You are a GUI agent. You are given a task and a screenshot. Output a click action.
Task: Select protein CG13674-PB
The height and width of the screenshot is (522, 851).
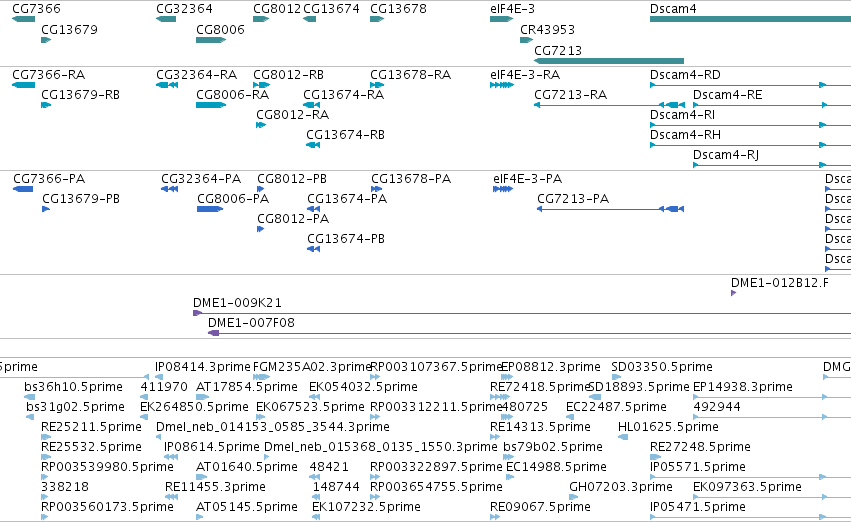point(346,239)
